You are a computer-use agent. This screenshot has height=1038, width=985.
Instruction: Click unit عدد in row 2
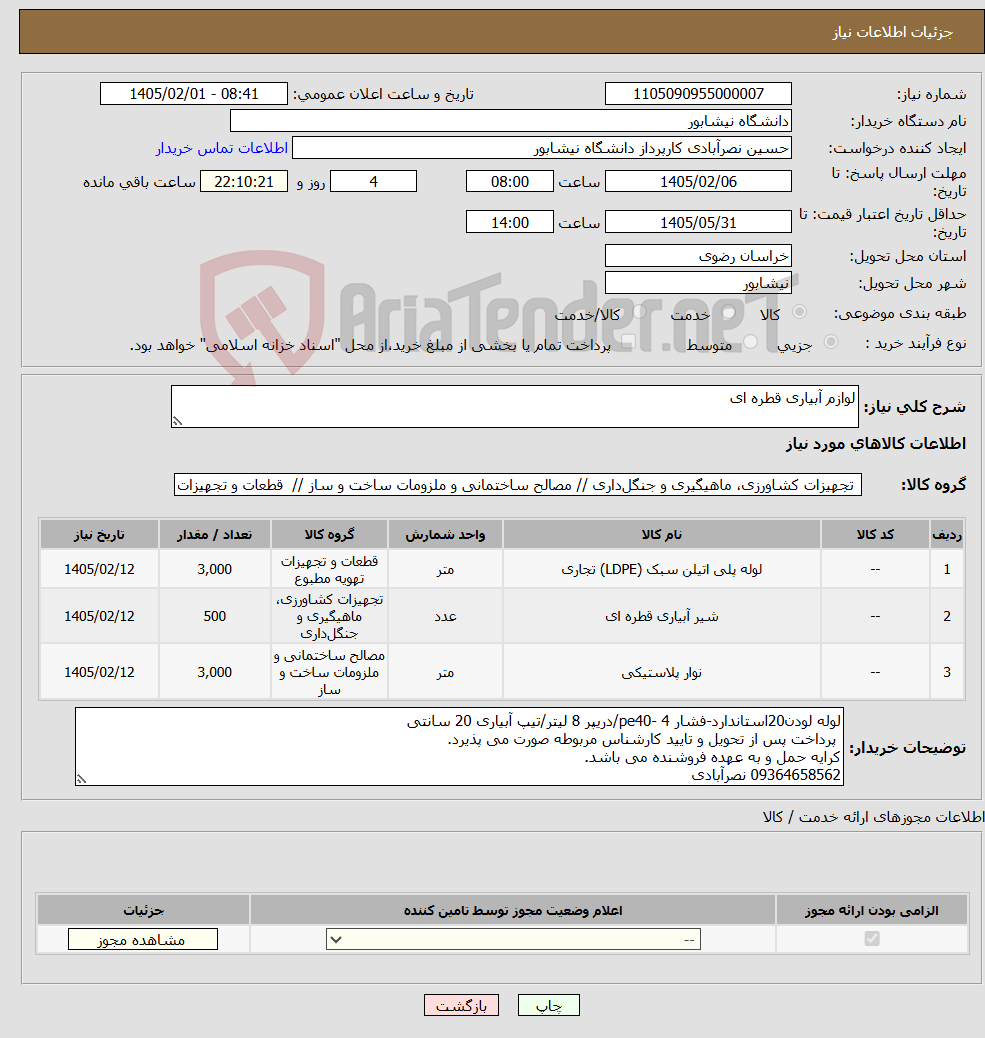coord(445,616)
